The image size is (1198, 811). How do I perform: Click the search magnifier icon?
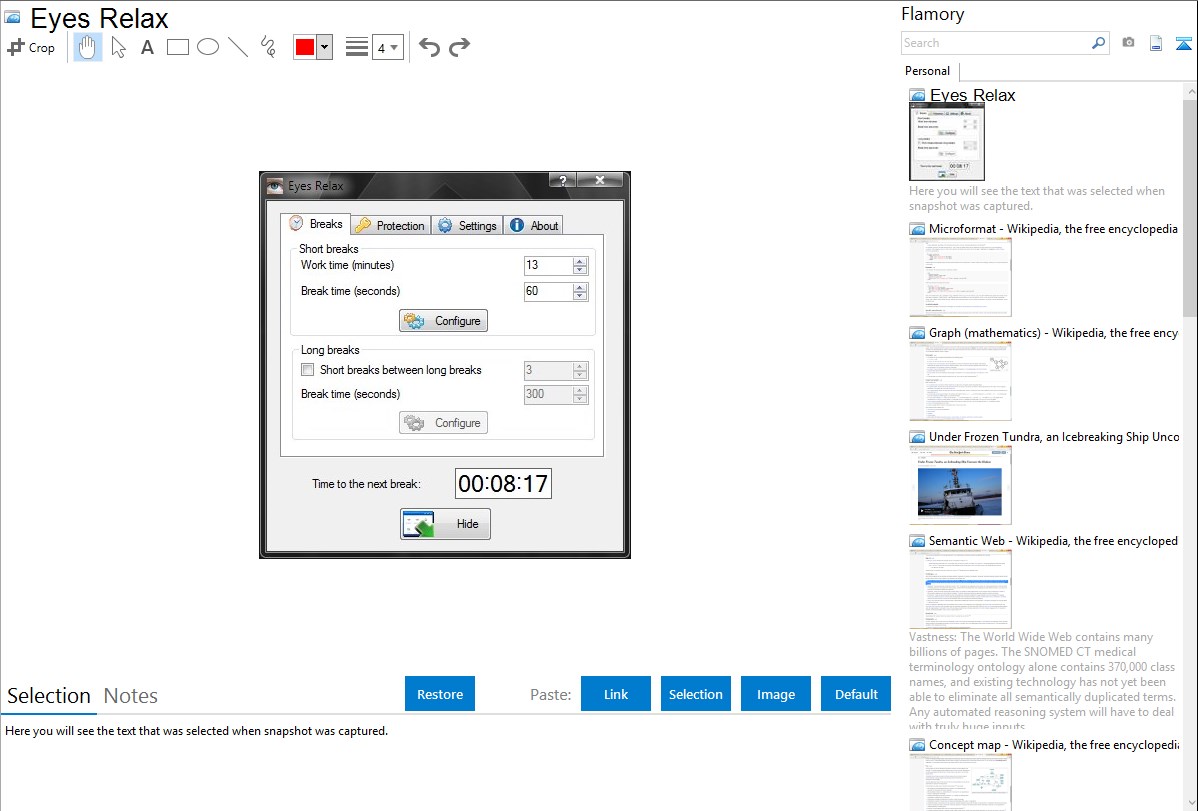click(x=1099, y=43)
